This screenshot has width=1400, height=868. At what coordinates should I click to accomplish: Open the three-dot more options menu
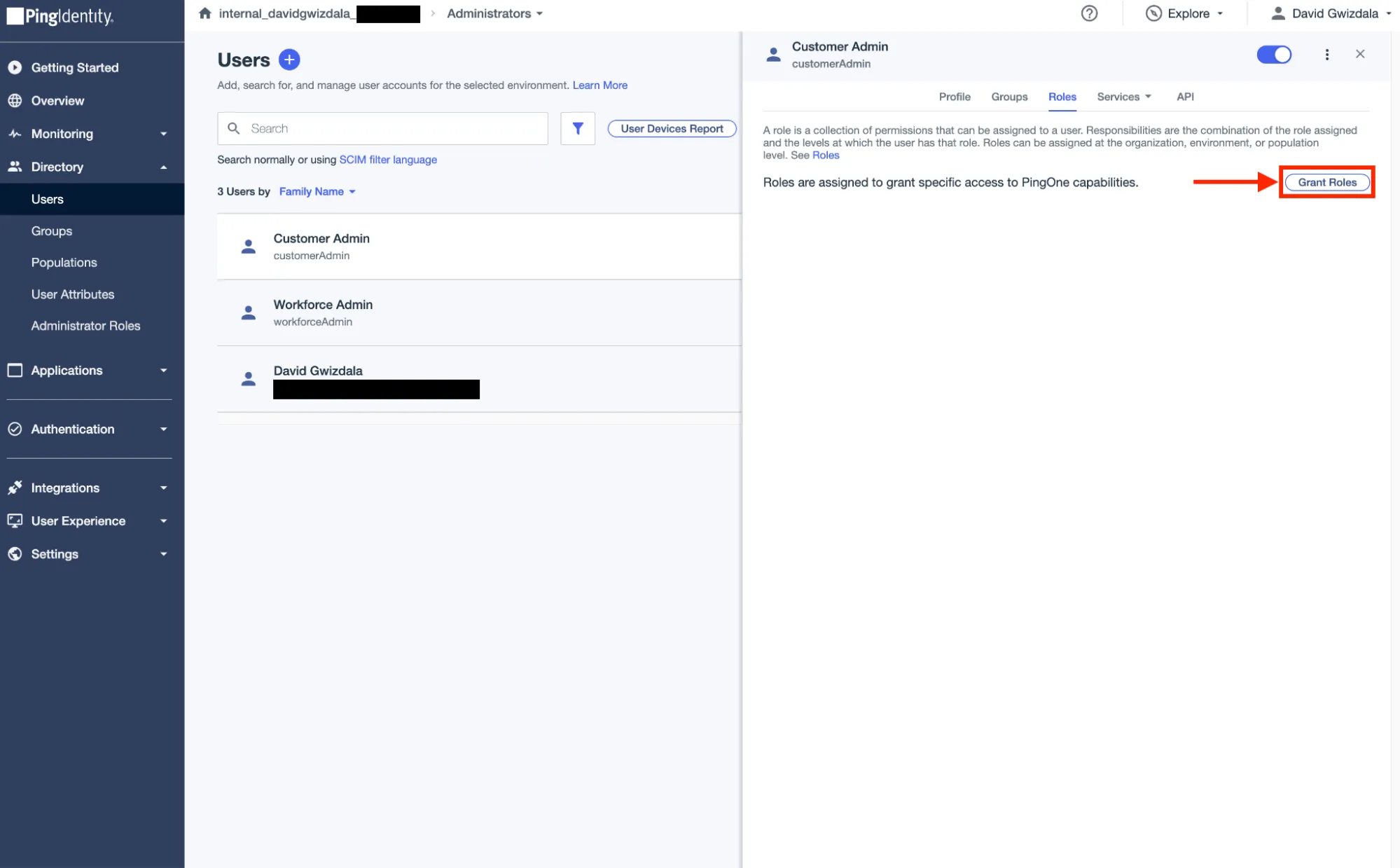coord(1326,55)
